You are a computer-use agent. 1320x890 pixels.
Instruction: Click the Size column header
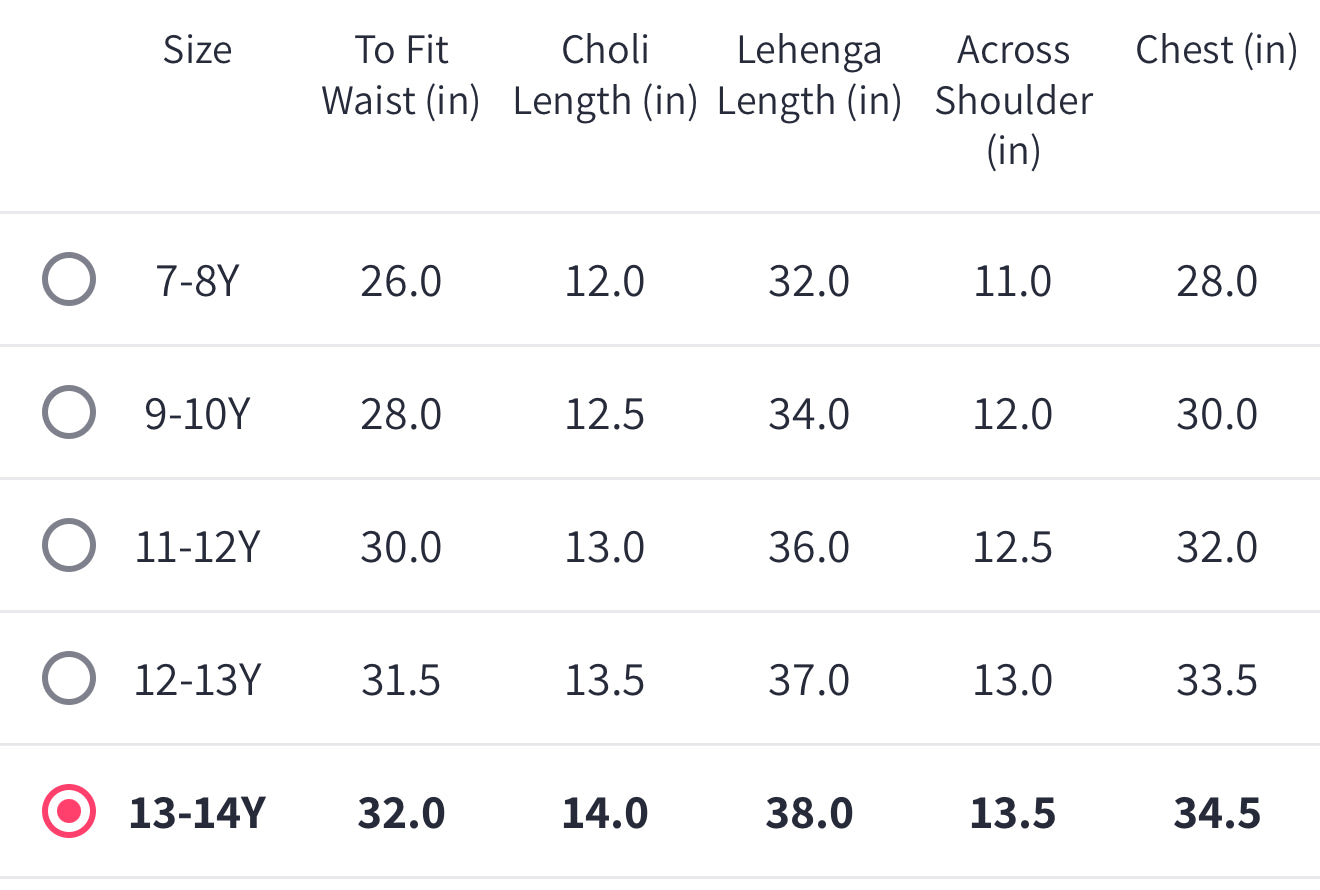click(198, 50)
